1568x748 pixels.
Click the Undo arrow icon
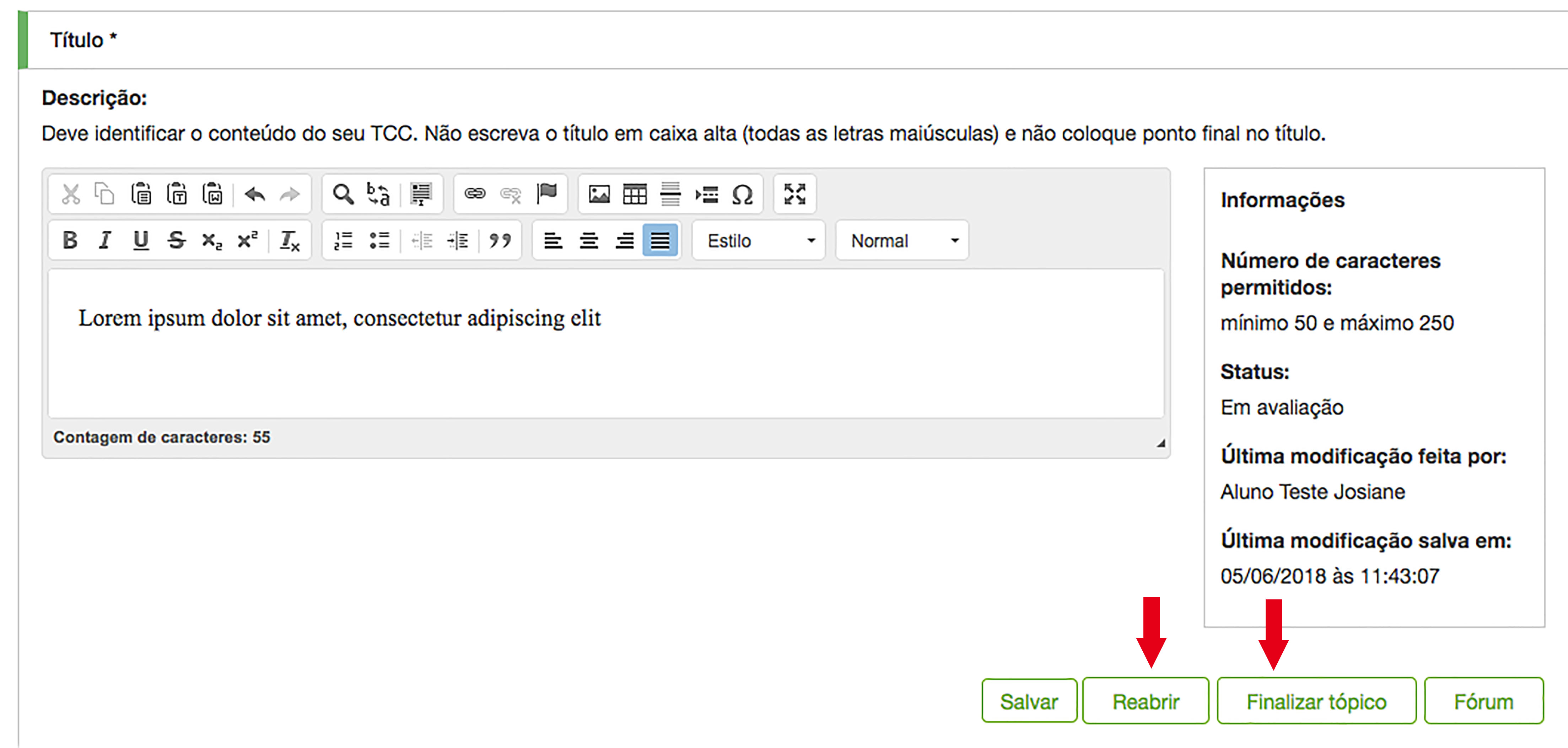click(254, 194)
